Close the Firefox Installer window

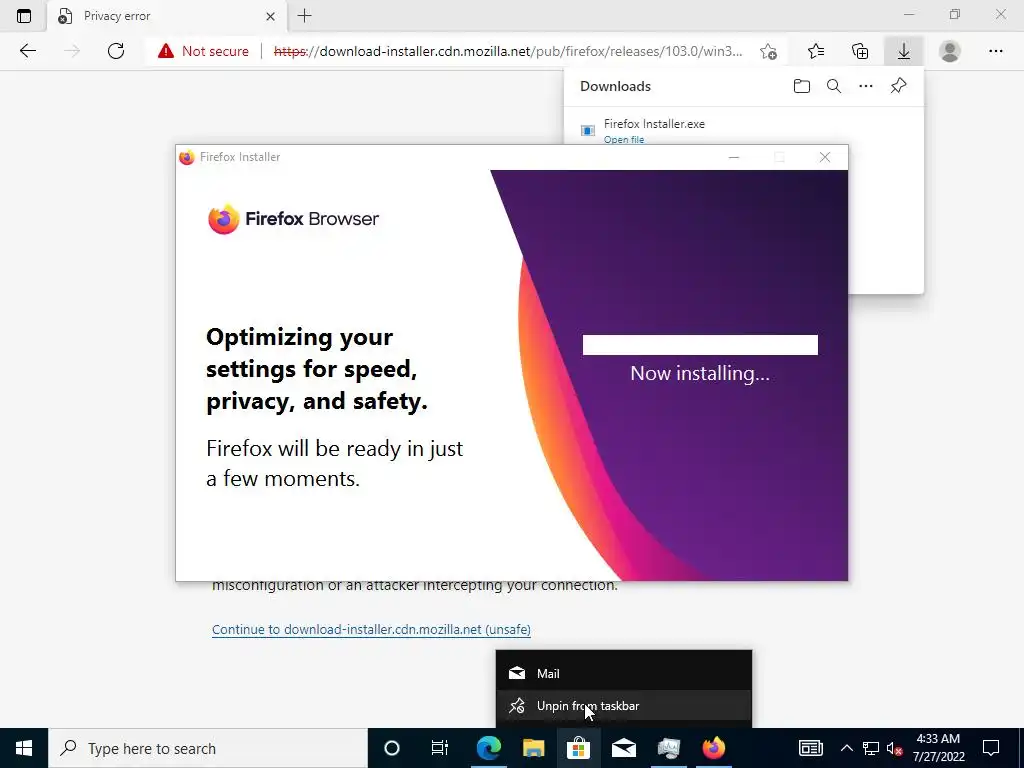[x=825, y=157]
